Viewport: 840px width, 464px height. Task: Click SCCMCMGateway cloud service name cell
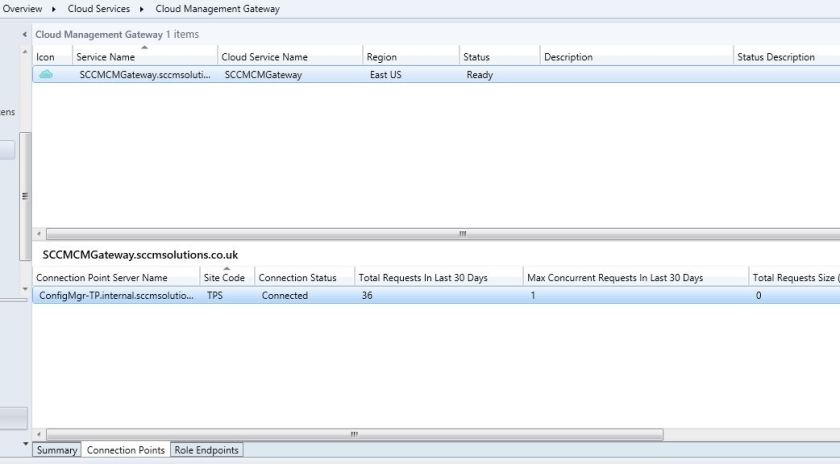click(263, 75)
